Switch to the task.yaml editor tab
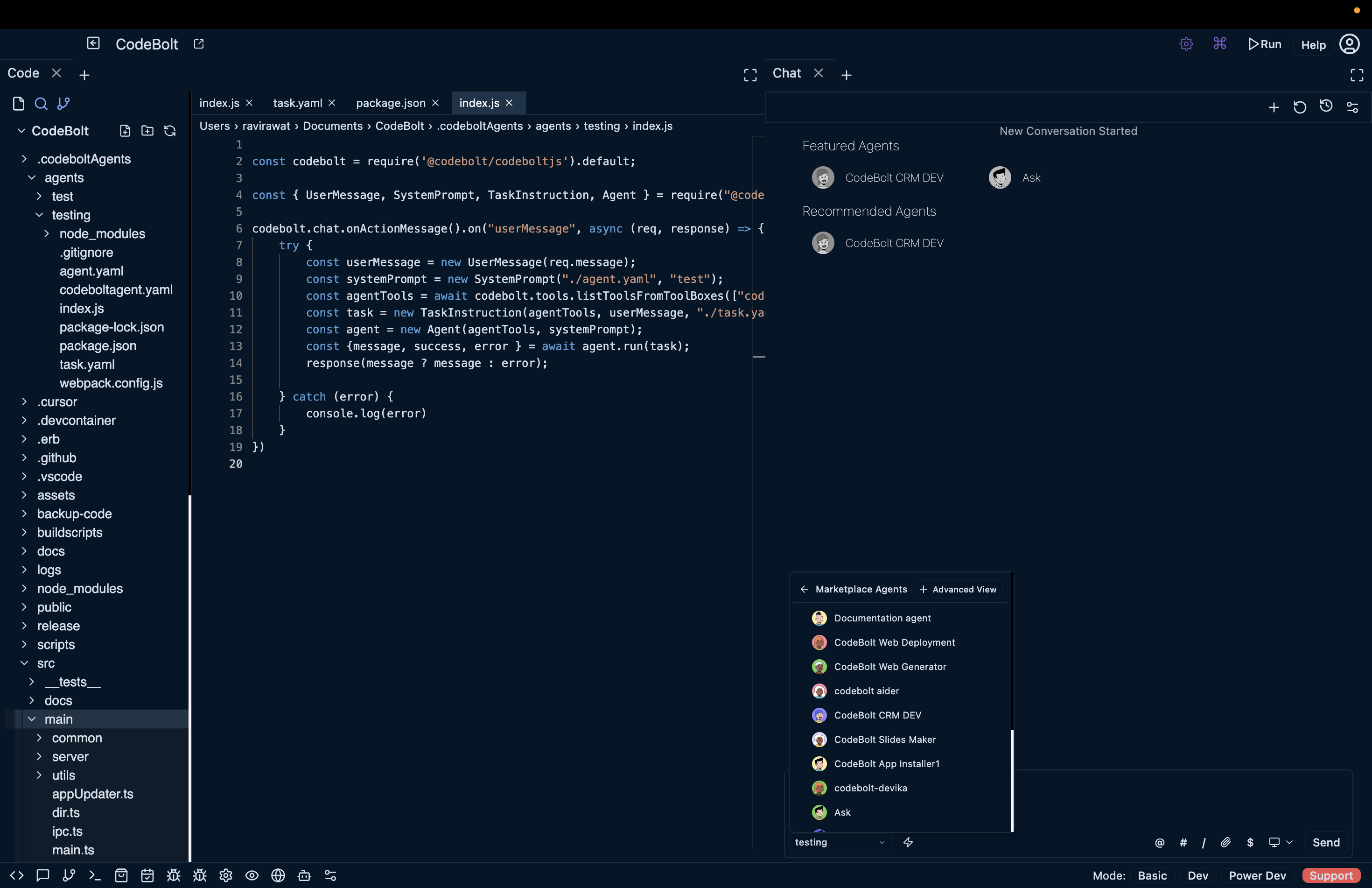The height and width of the screenshot is (888, 1372). tap(297, 103)
